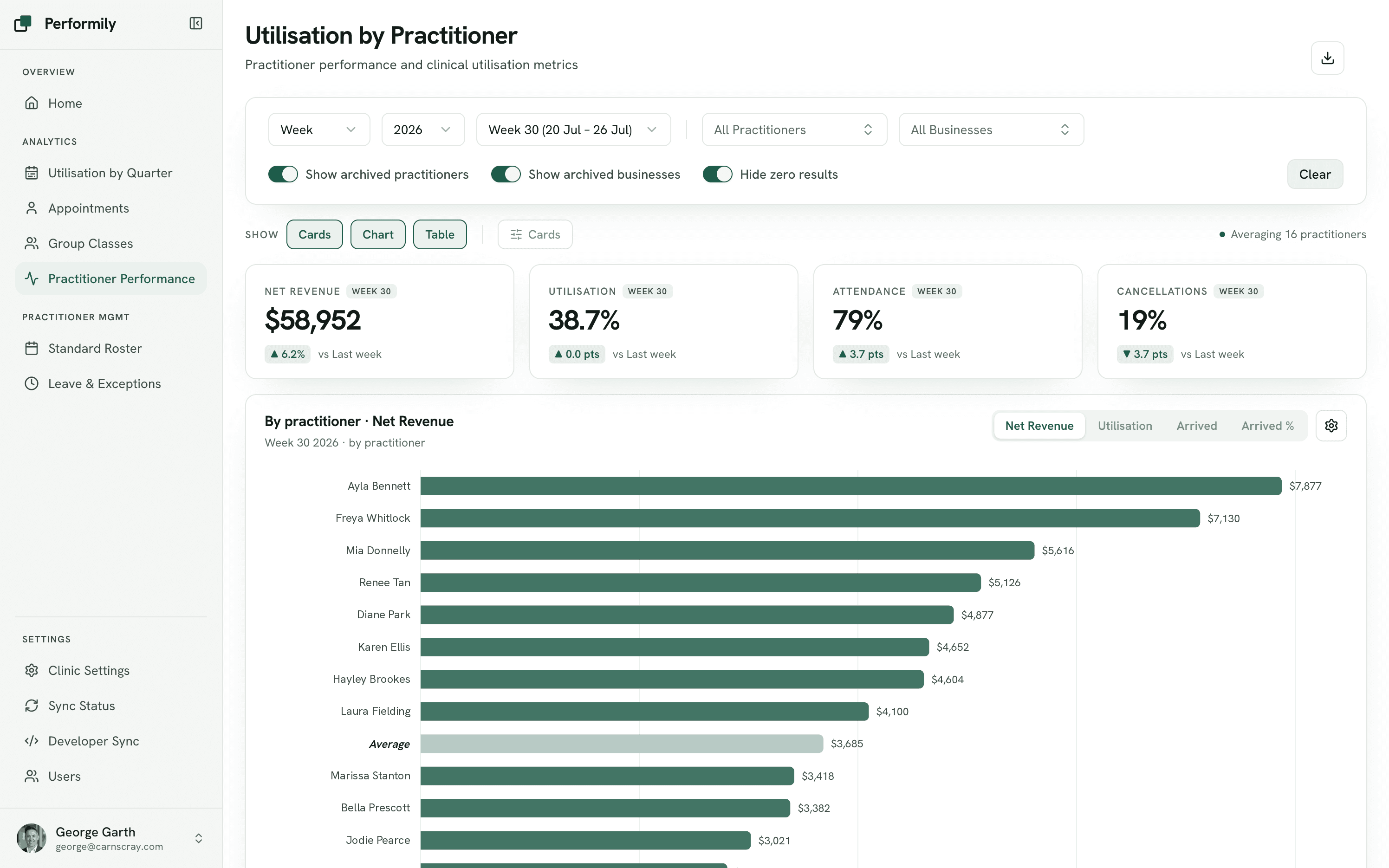The image size is (1389, 868).
Task: Click Ayla Bennett's revenue bar
Action: click(850, 486)
